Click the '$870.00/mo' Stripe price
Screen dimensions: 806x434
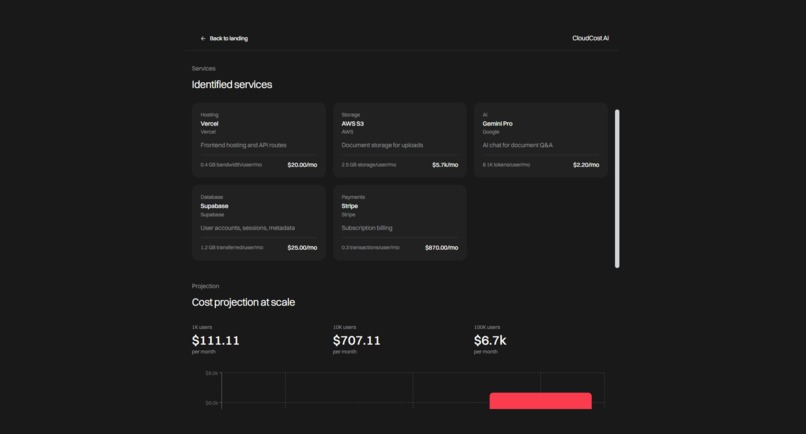(x=442, y=248)
